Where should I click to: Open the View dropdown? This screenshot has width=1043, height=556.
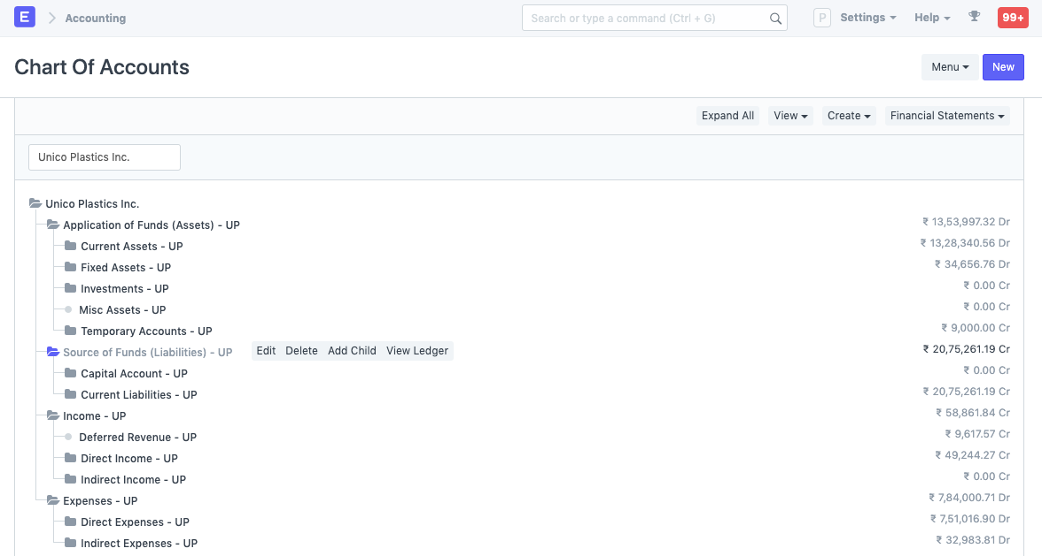coord(790,116)
